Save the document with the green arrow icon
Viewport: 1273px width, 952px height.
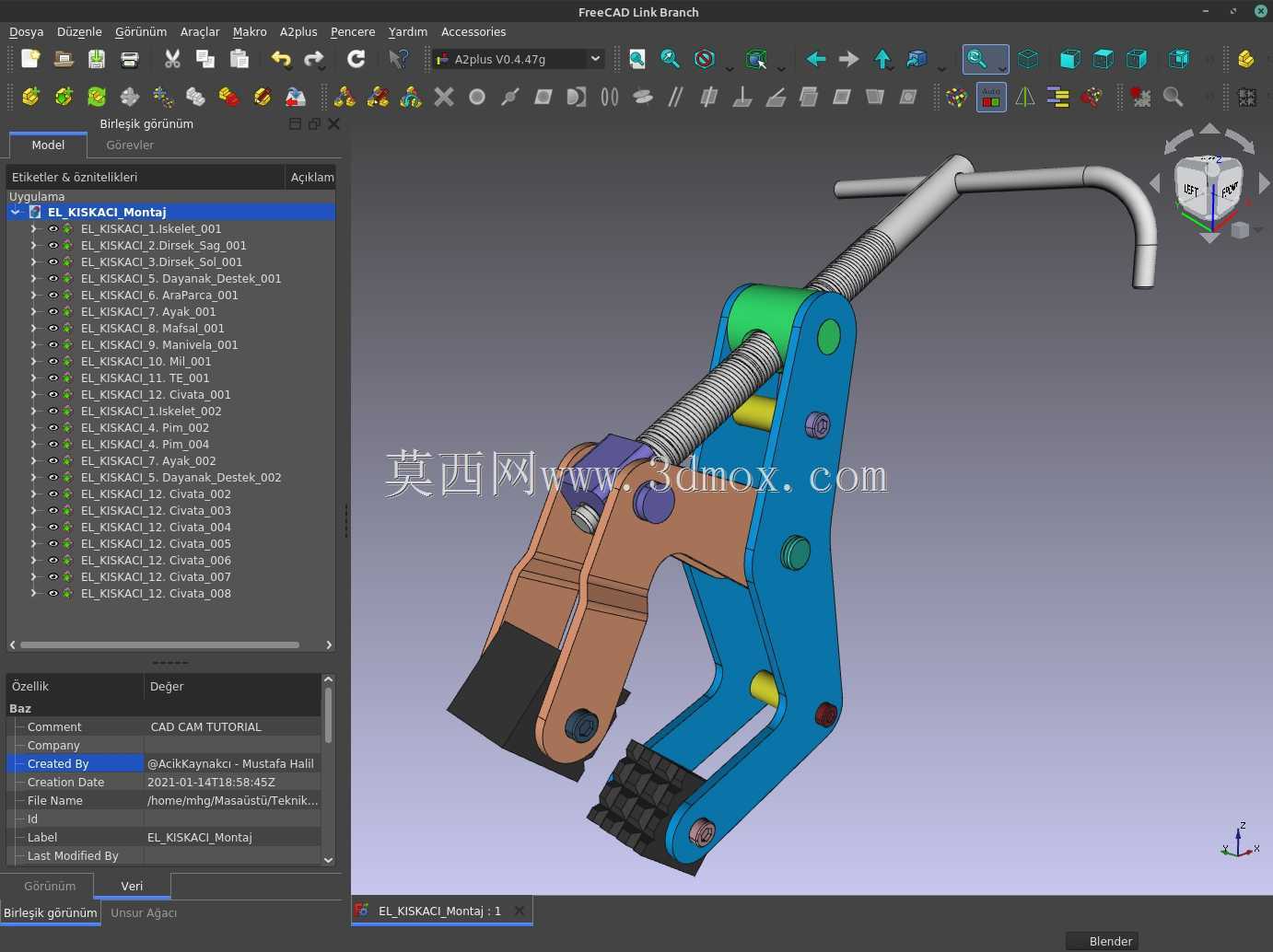pyautogui.click(x=97, y=59)
